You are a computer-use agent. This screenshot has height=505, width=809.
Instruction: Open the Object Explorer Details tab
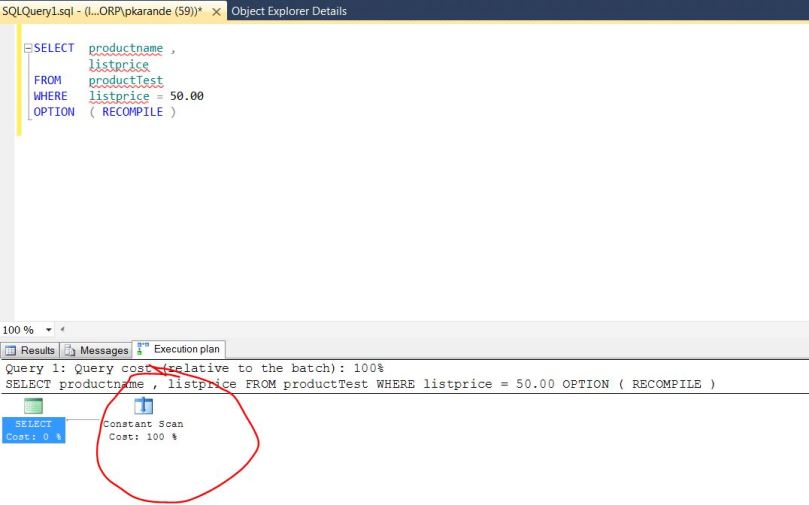pyautogui.click(x=289, y=11)
